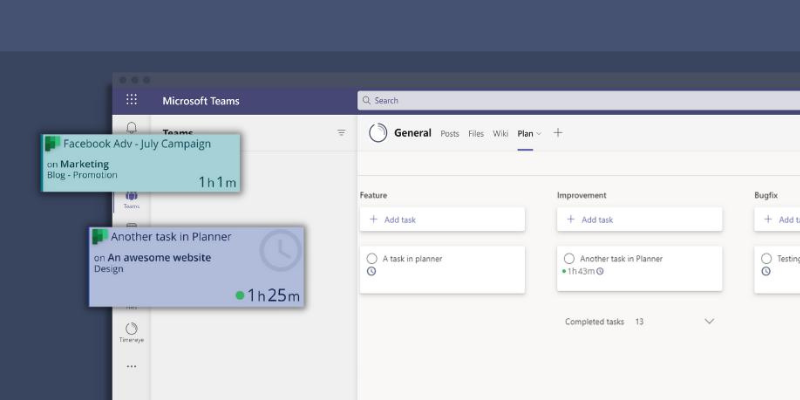The image size is (800, 400).
Task: Open the more apps ellipsis in sidebar
Action: point(131,366)
